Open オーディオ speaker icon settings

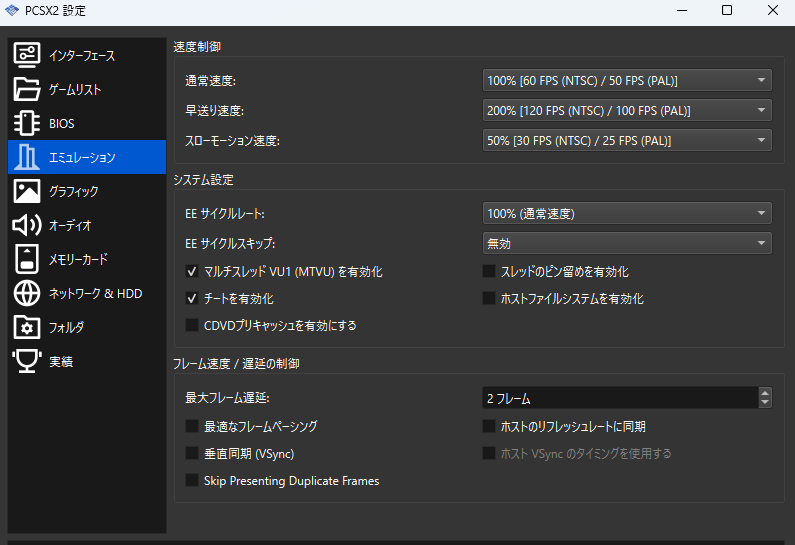tap(27, 225)
